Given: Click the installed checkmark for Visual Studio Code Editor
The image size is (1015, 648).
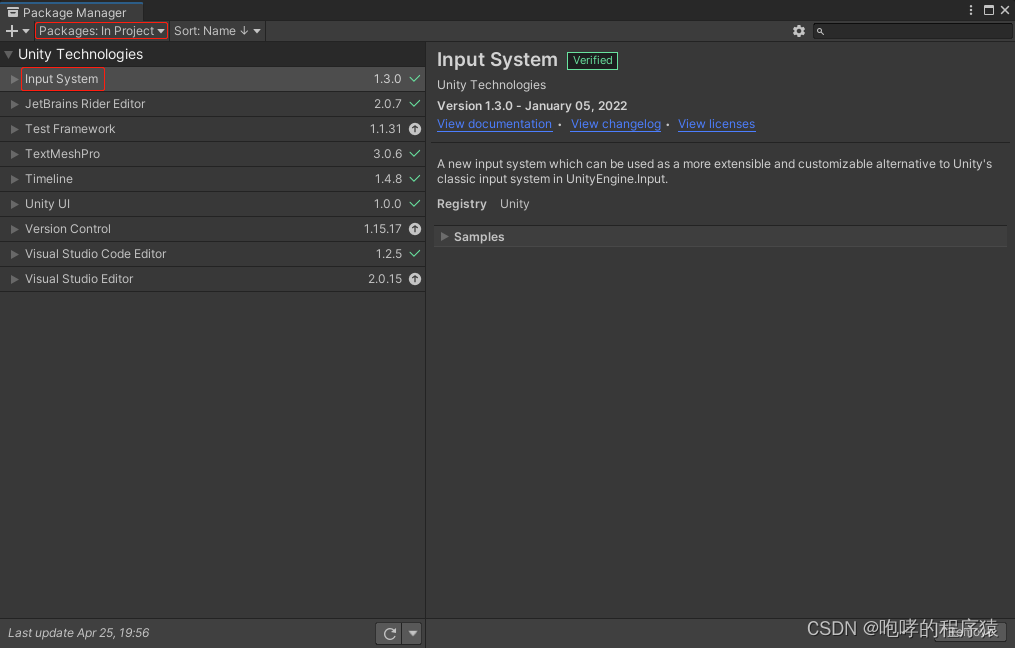Looking at the screenshot, I should 415,254.
